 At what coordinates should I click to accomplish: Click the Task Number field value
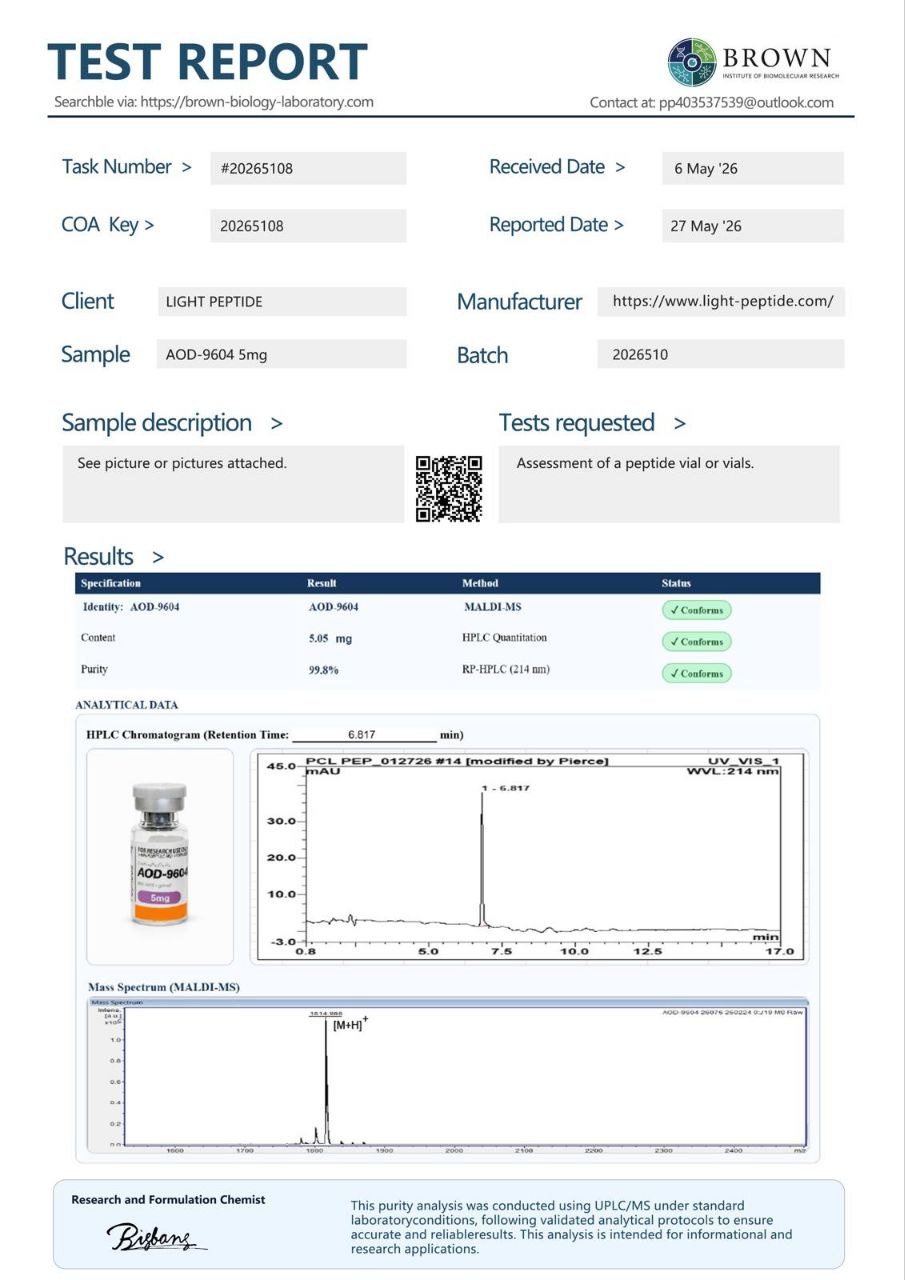pyautogui.click(x=308, y=168)
